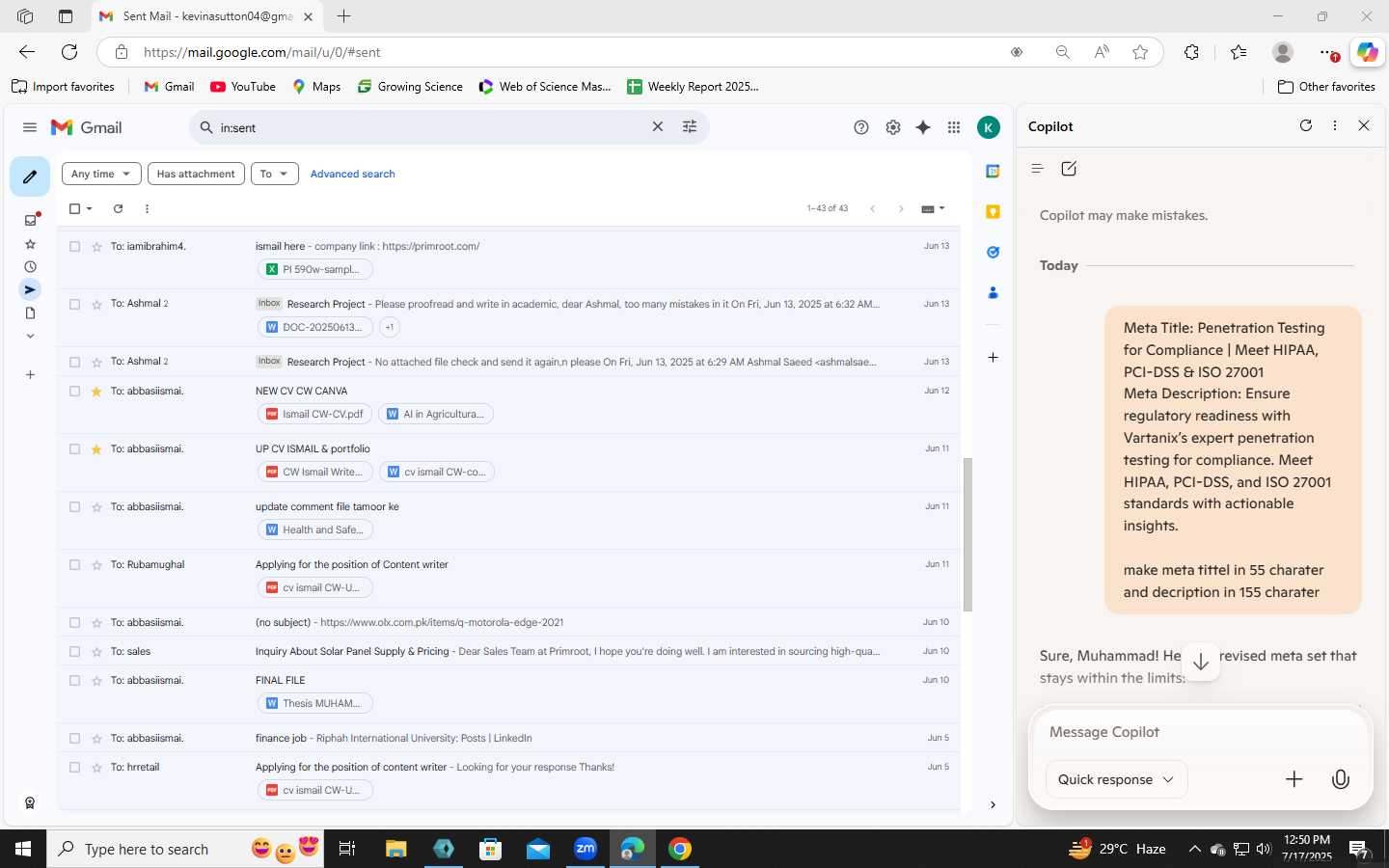Open Google Contacts side panel icon

pos(993,293)
